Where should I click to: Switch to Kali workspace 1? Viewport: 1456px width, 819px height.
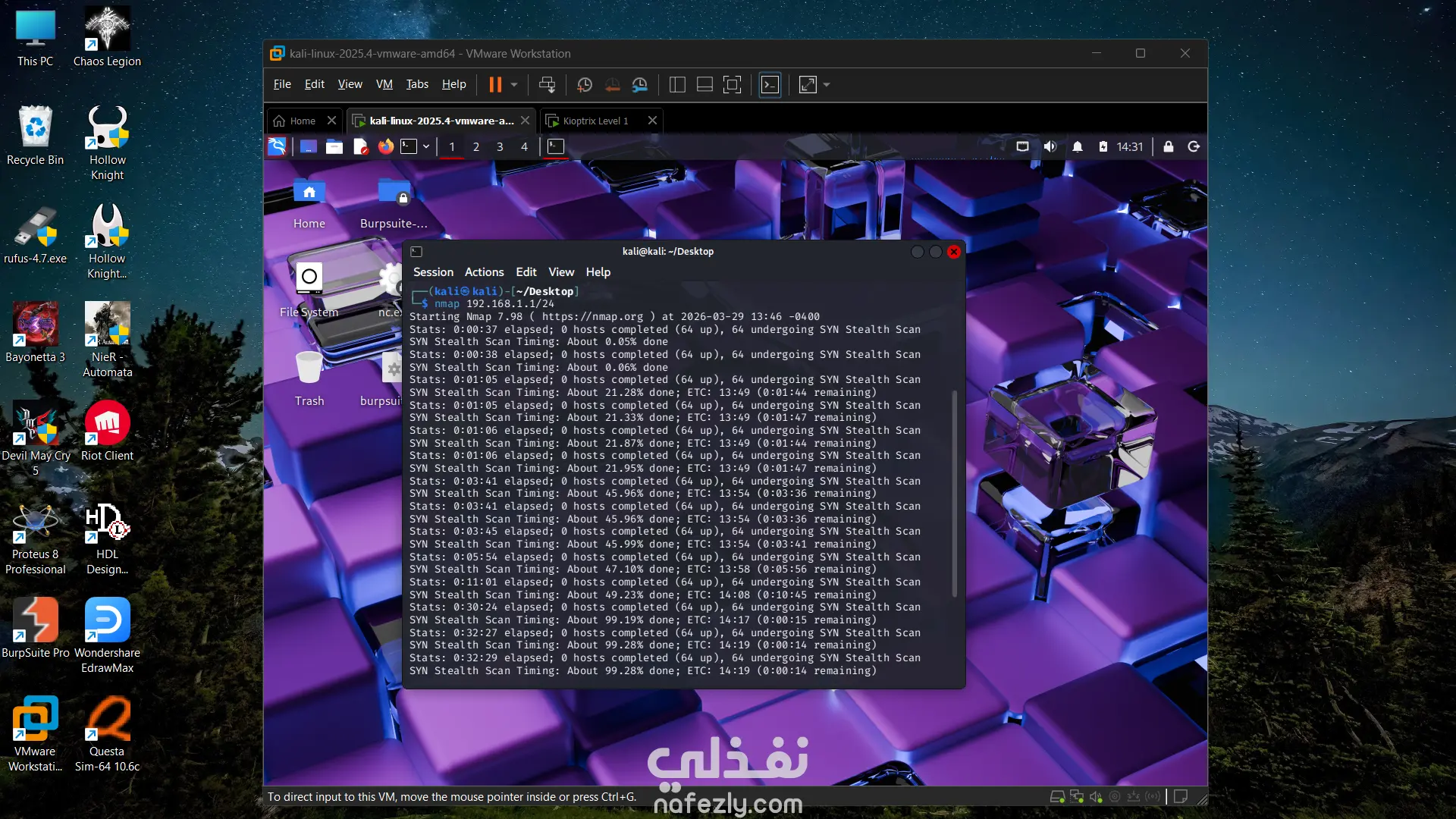click(x=452, y=147)
